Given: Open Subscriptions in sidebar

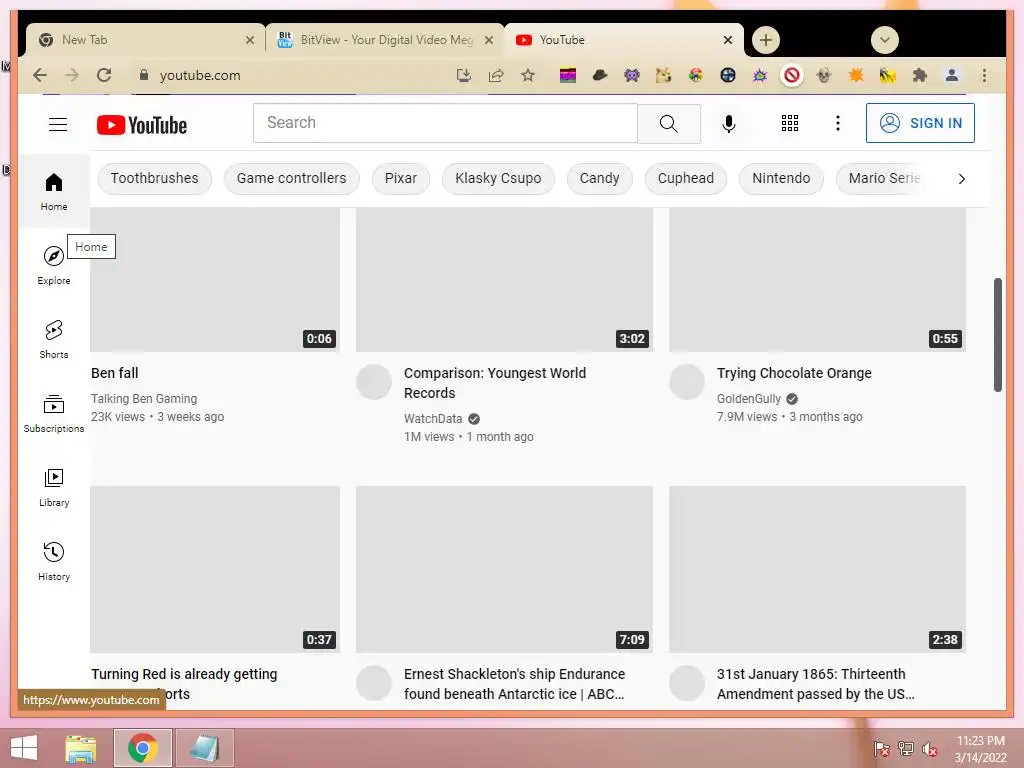Looking at the screenshot, I should click(54, 413).
